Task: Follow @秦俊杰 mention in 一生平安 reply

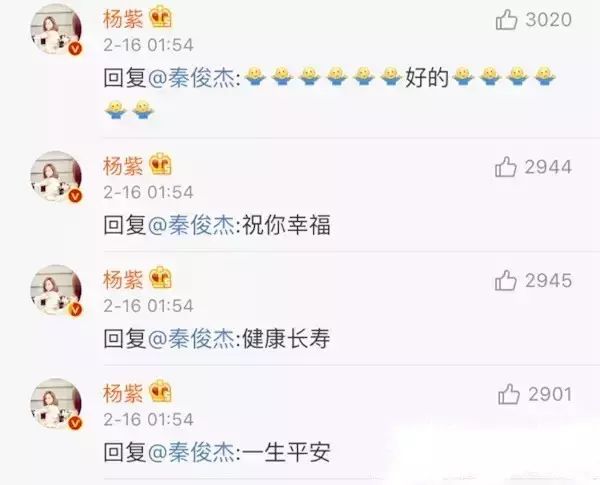Action: (x=191, y=452)
